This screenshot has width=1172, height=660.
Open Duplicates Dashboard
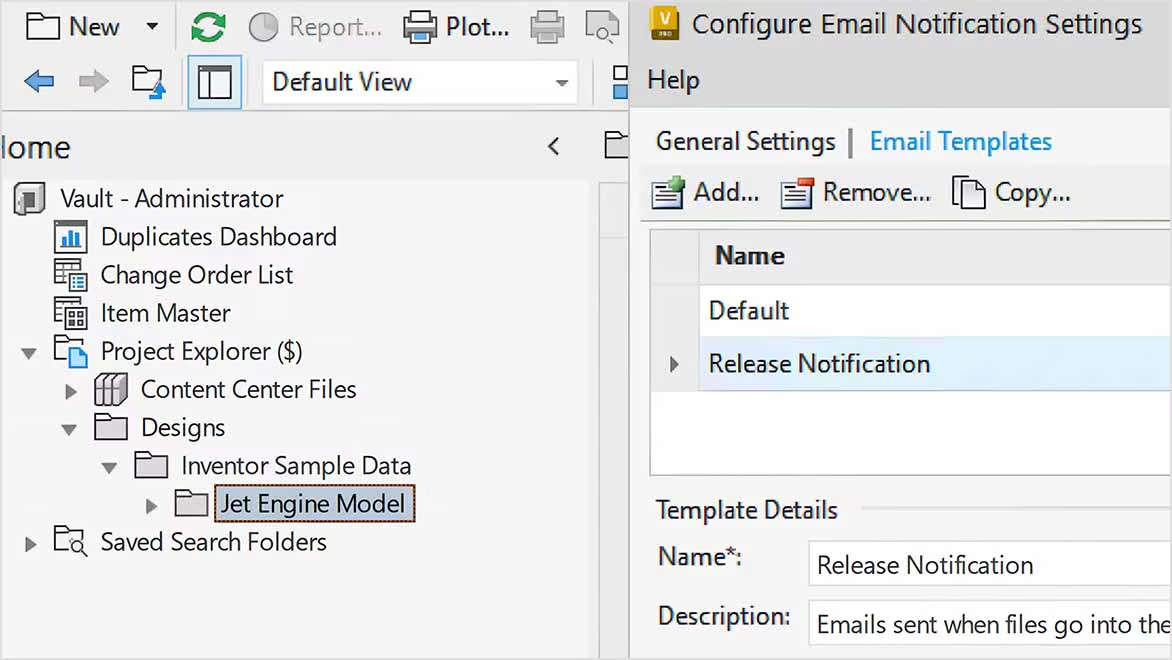(218, 237)
